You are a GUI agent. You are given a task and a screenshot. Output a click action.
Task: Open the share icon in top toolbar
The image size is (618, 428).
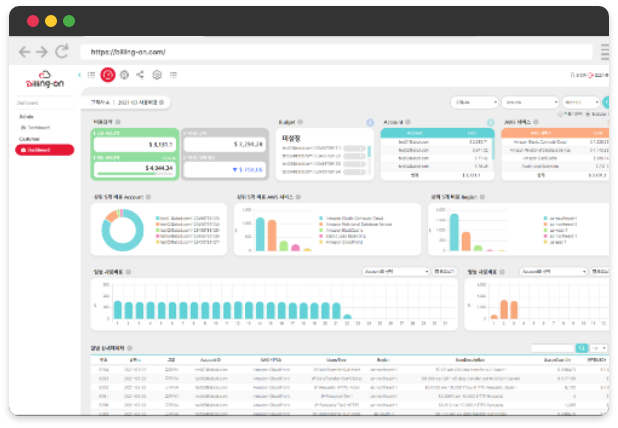[140, 74]
